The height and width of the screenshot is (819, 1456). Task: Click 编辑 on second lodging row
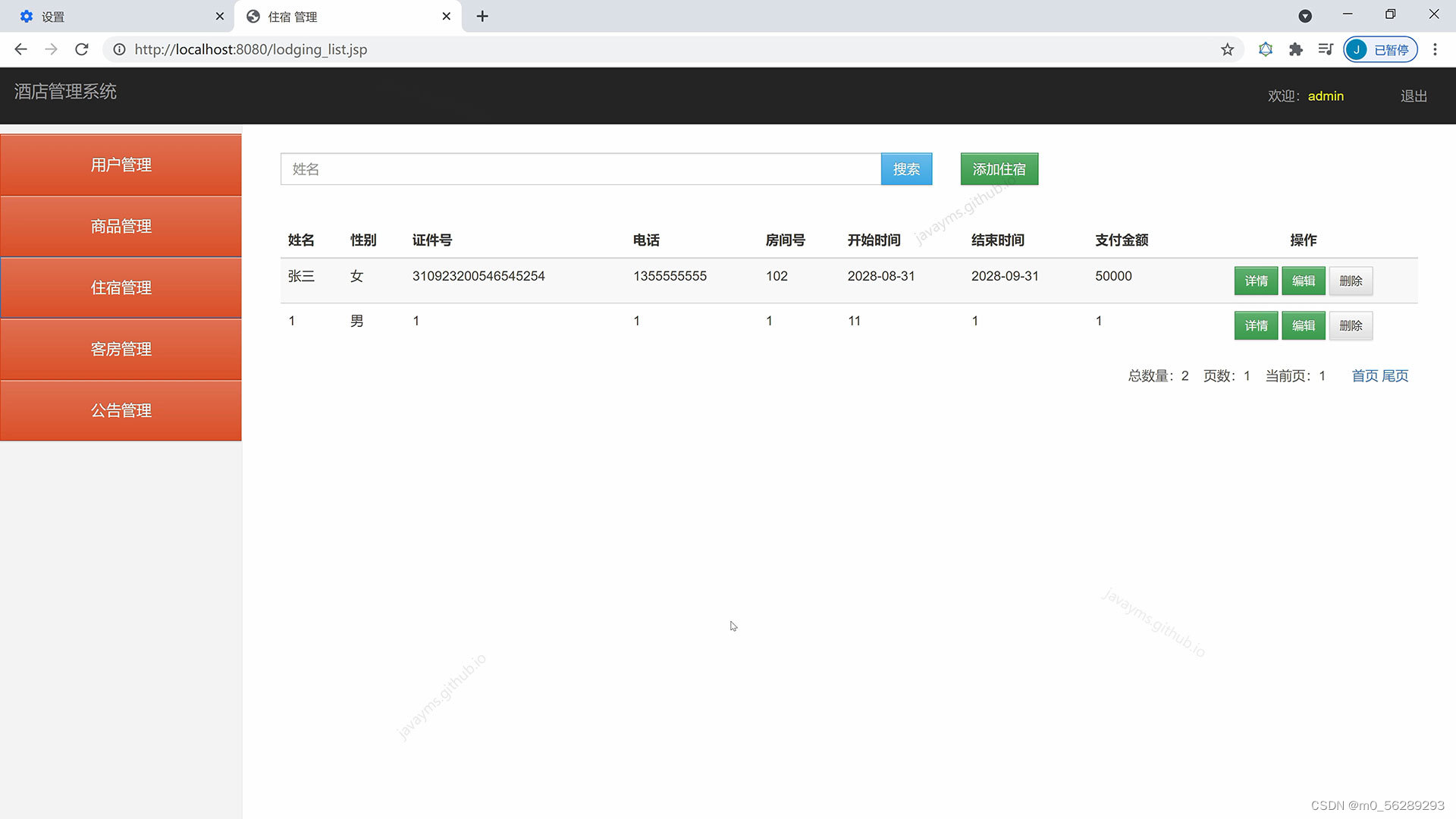pyautogui.click(x=1304, y=325)
